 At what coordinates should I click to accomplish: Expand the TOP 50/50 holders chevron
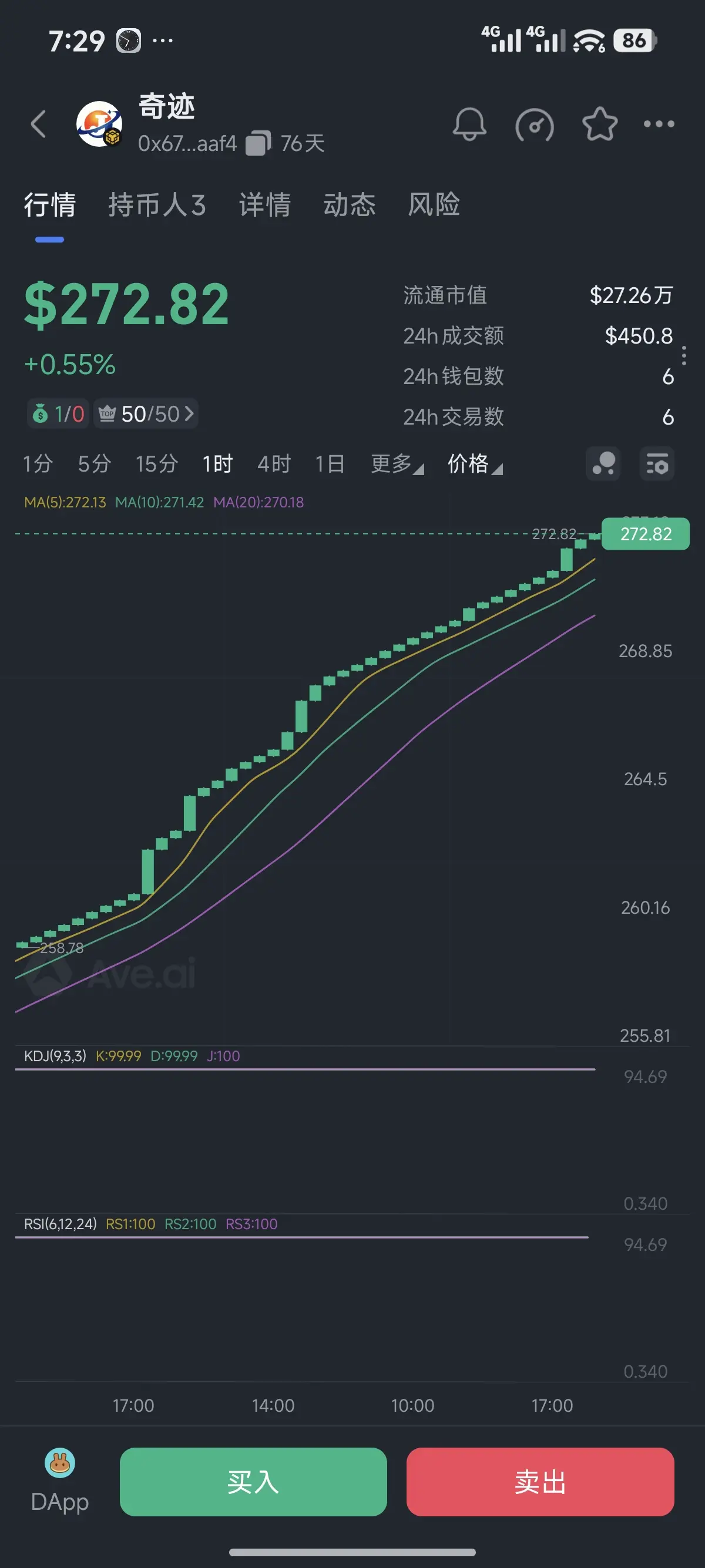click(x=188, y=414)
